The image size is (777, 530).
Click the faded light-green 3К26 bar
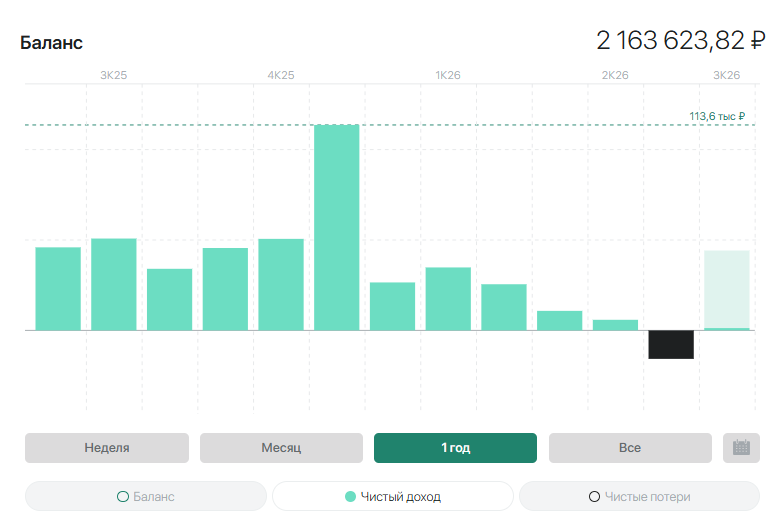pyautogui.click(x=726, y=290)
